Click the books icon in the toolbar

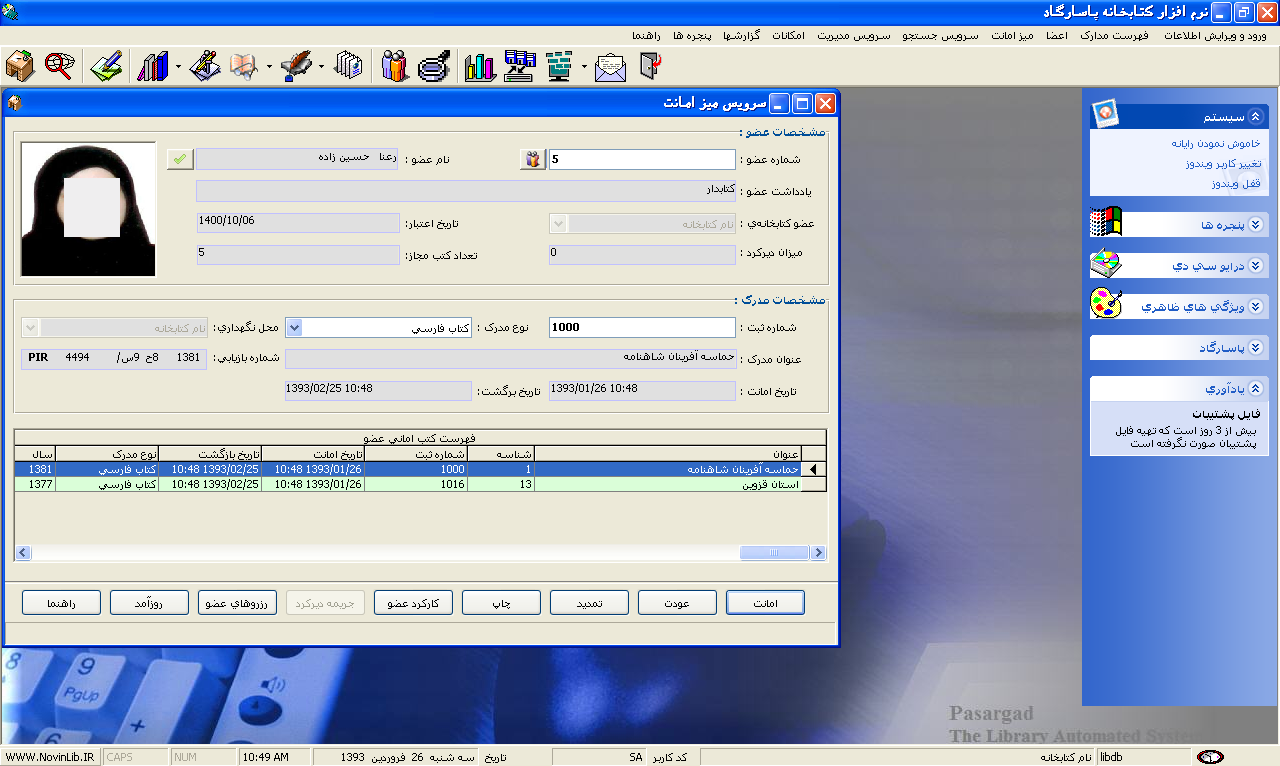pyautogui.click(x=152, y=66)
